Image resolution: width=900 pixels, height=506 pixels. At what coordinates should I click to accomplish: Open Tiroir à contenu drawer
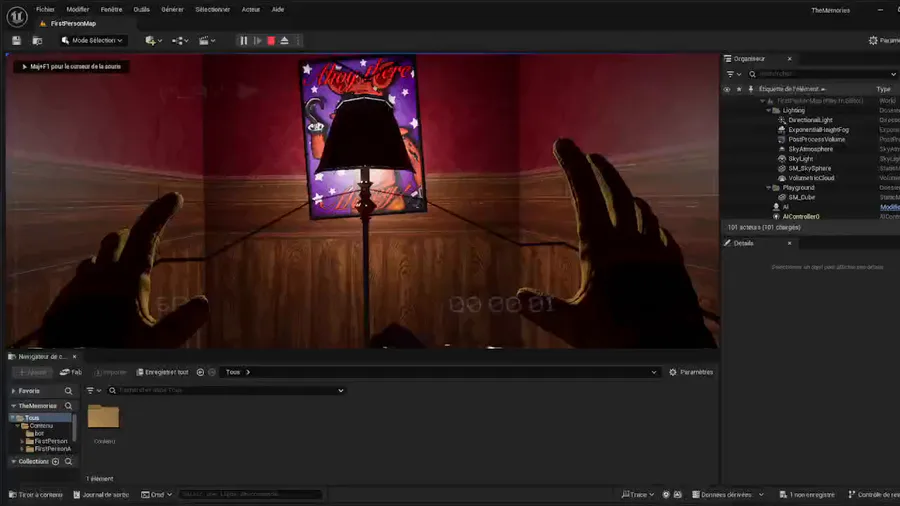point(36,495)
